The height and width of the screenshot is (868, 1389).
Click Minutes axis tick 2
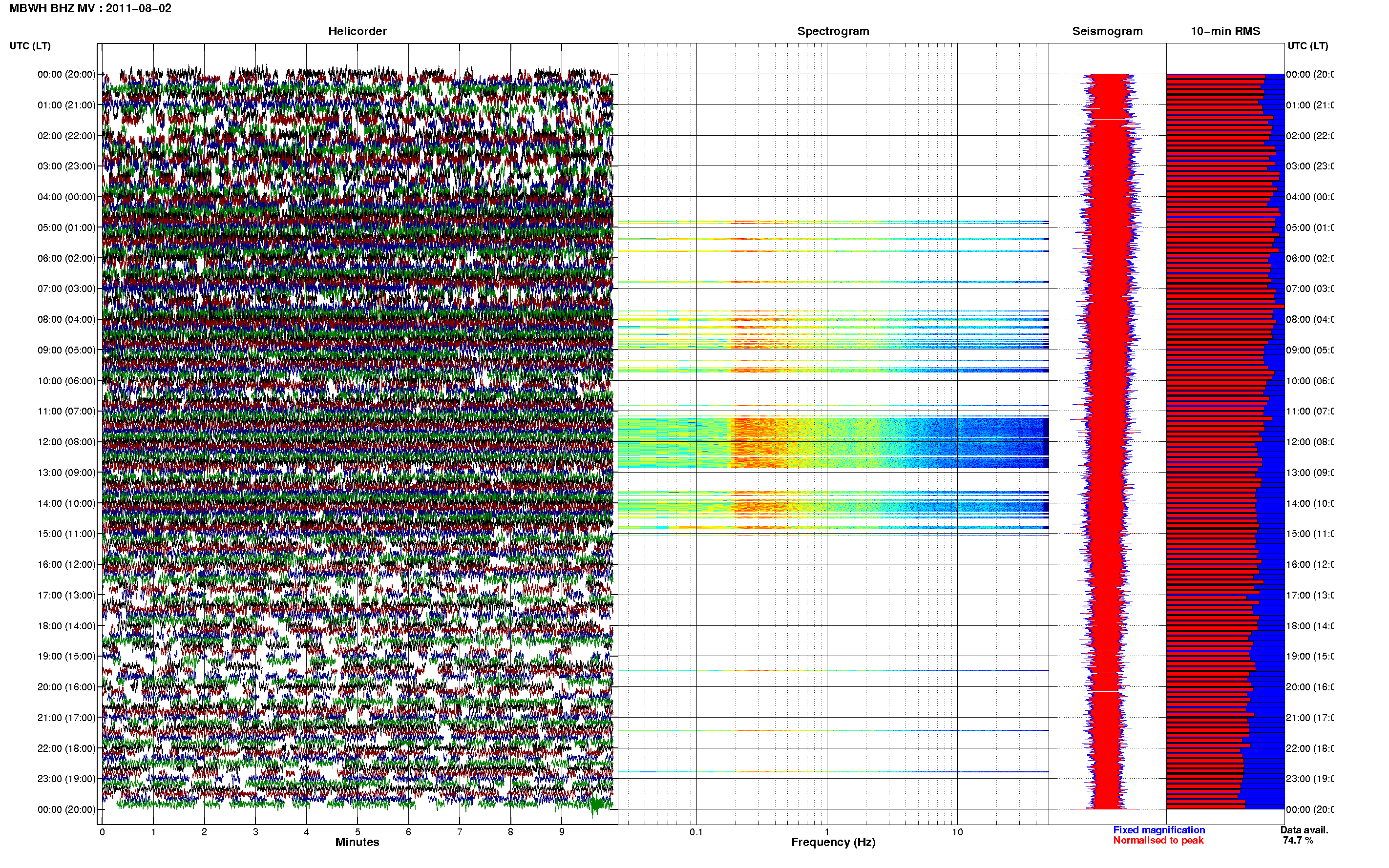tap(205, 832)
